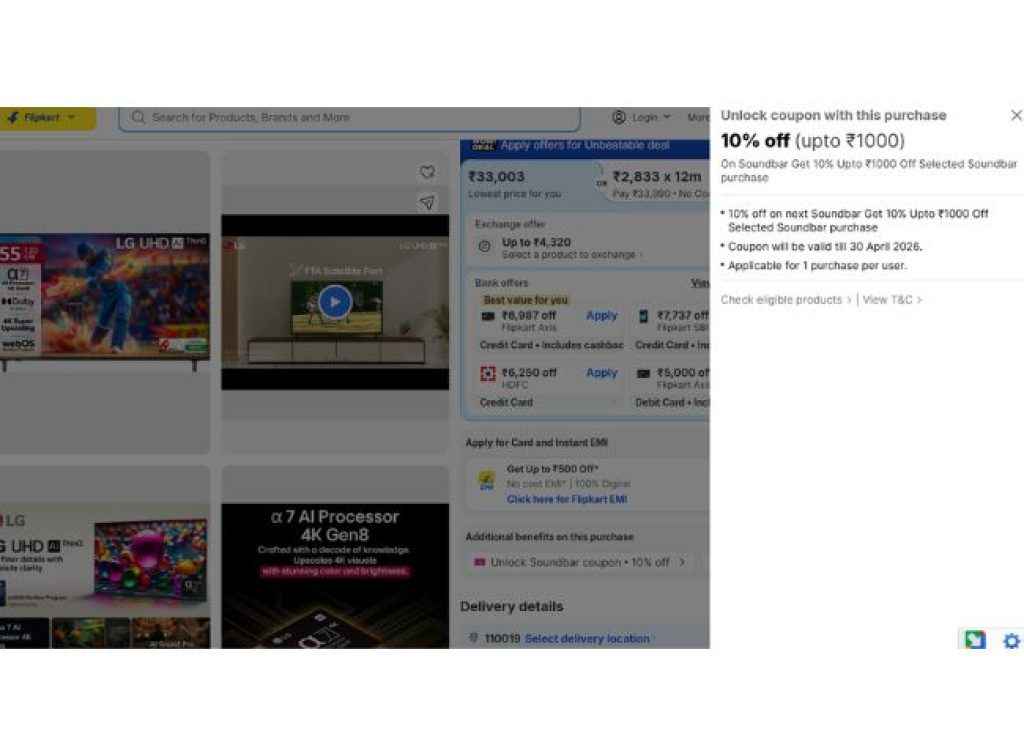Apply the ₹6,987 Flipkart Axis offer
The height and width of the screenshot is (756, 1024).
coord(601,315)
